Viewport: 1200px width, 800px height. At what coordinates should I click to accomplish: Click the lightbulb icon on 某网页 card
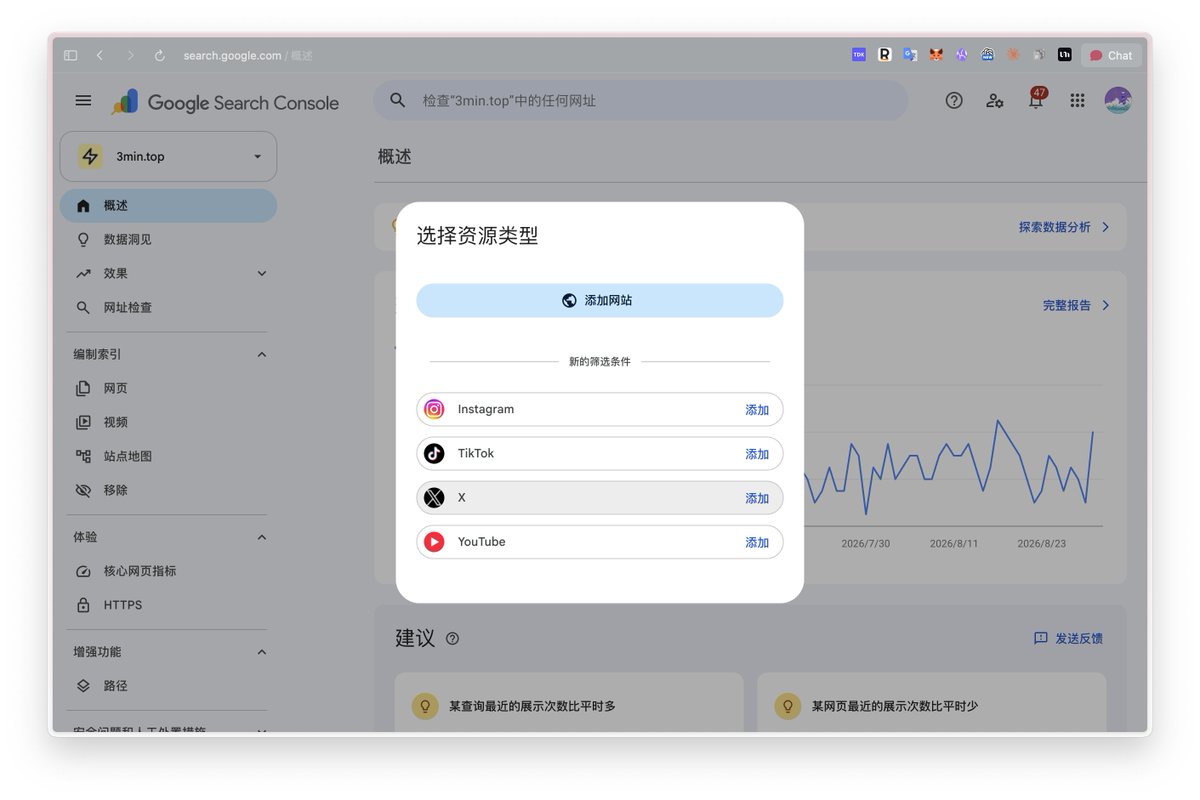pos(788,705)
